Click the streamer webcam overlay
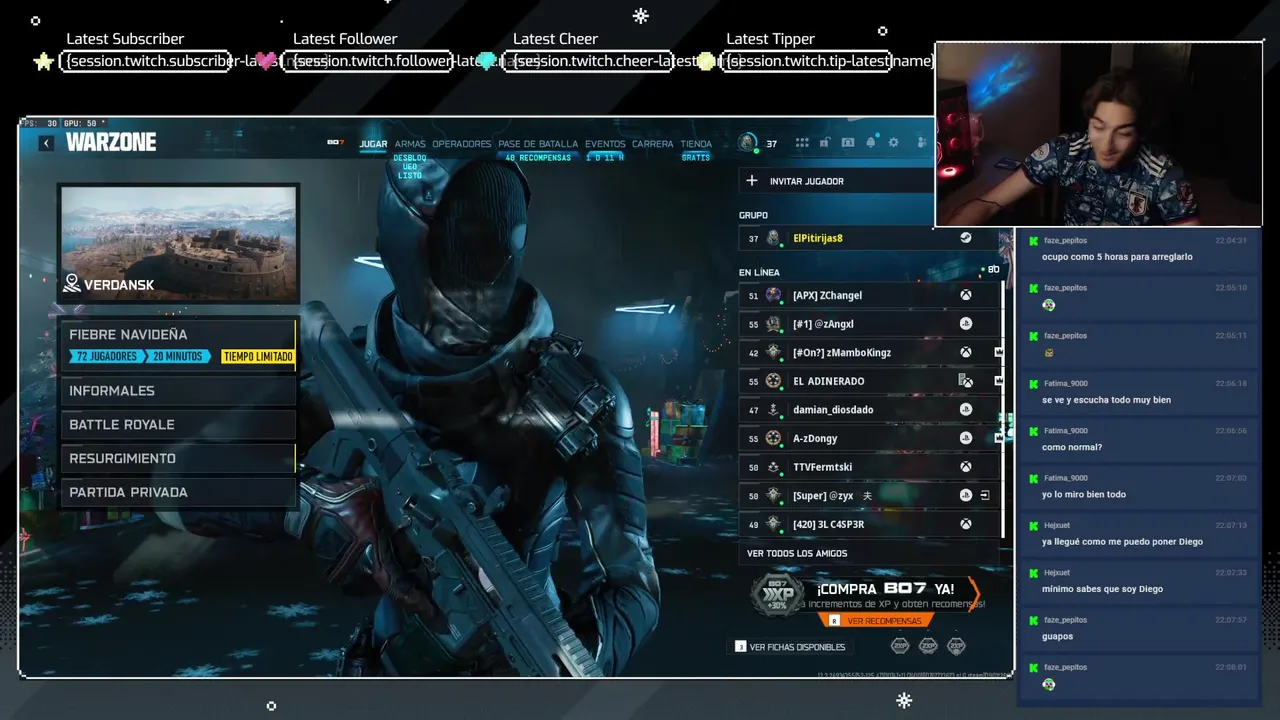 [1098, 134]
